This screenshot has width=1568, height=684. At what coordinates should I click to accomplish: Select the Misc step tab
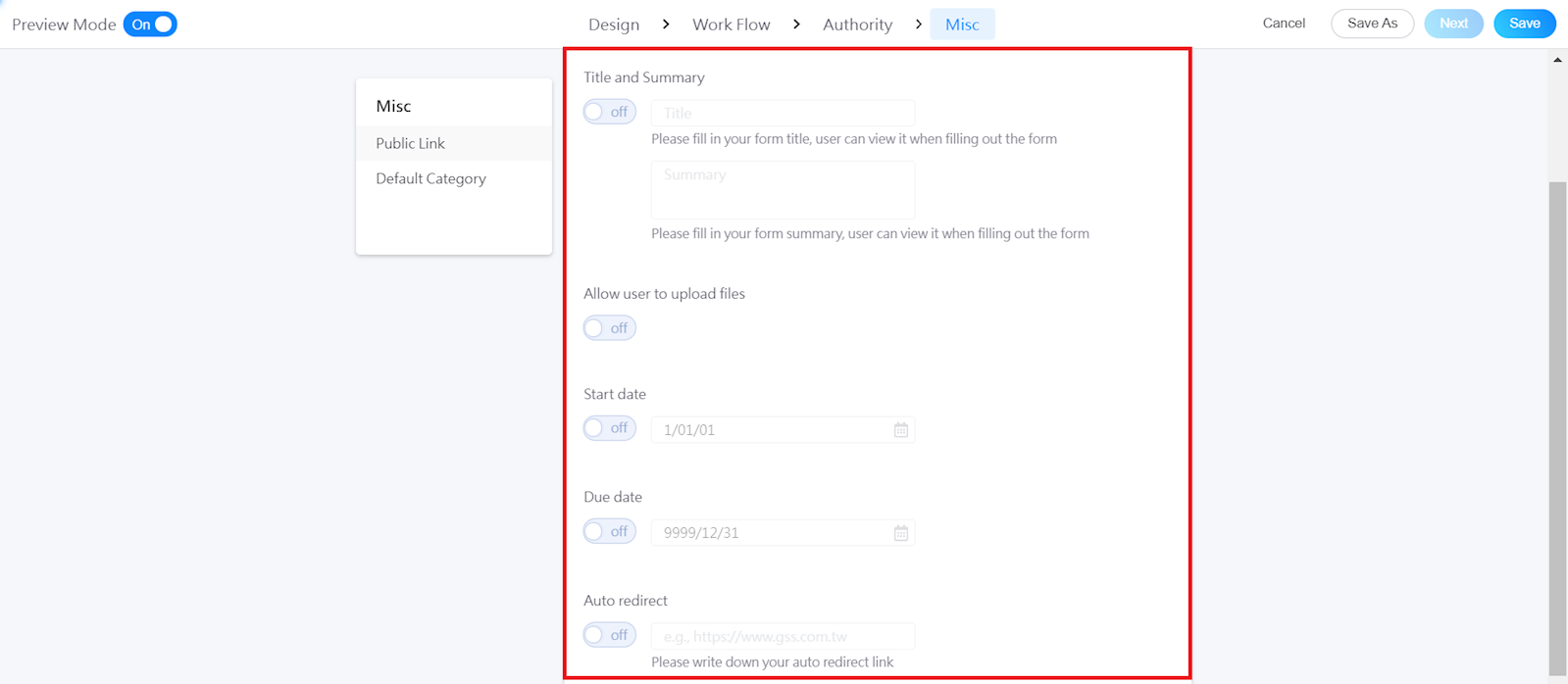click(962, 24)
